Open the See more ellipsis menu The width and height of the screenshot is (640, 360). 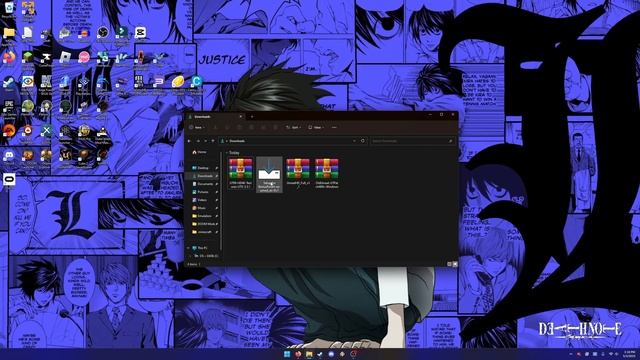click(x=334, y=127)
